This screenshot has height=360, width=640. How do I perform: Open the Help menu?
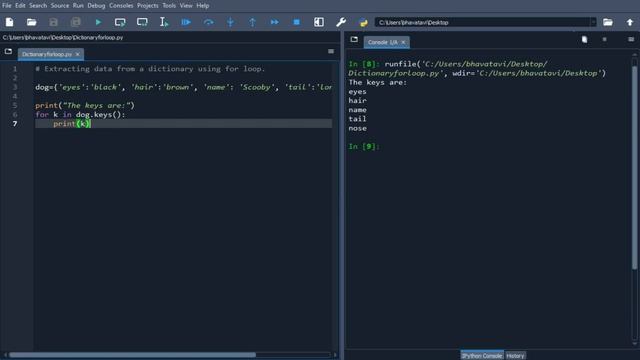coord(203,6)
